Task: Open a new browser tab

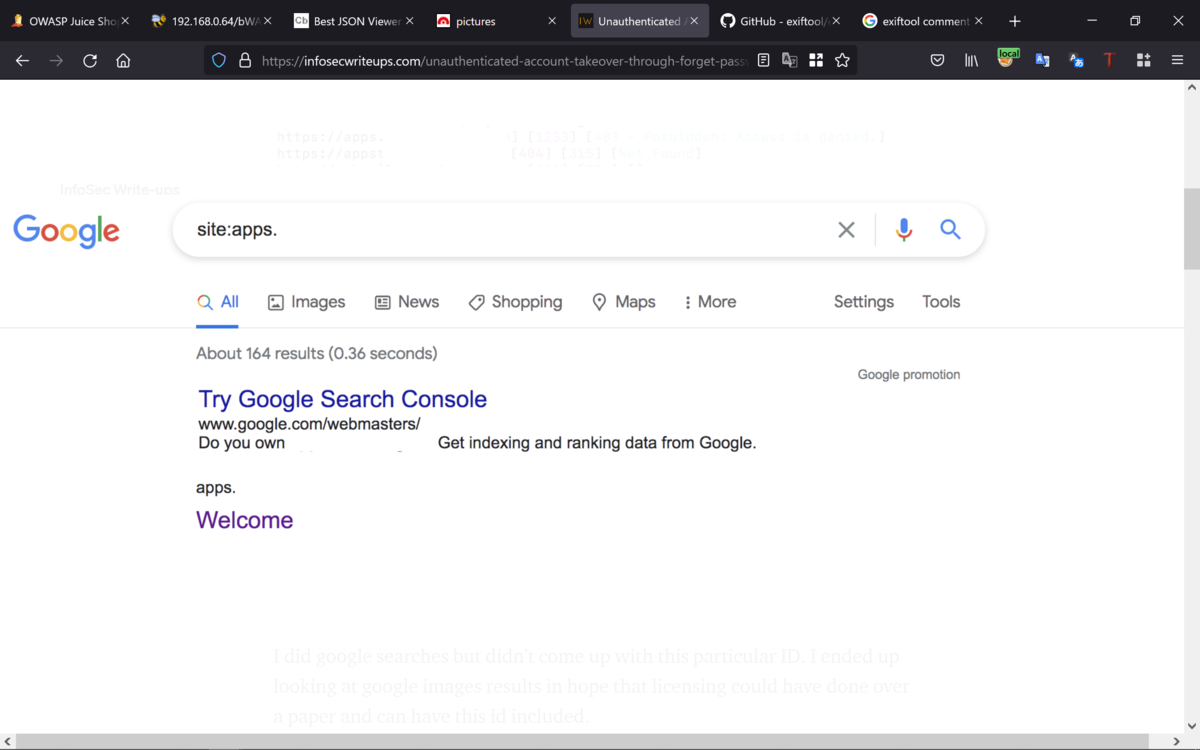Action: click(1015, 21)
